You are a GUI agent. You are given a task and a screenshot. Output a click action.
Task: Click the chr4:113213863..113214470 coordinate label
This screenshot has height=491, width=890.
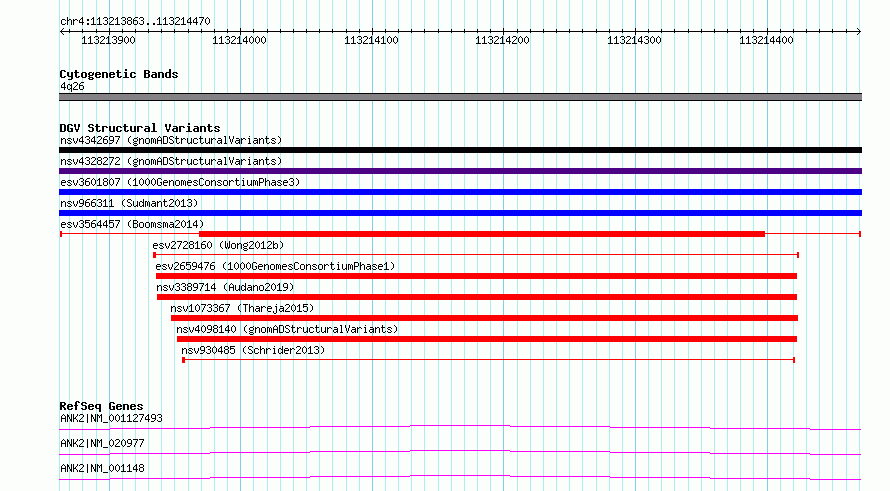coord(135,22)
